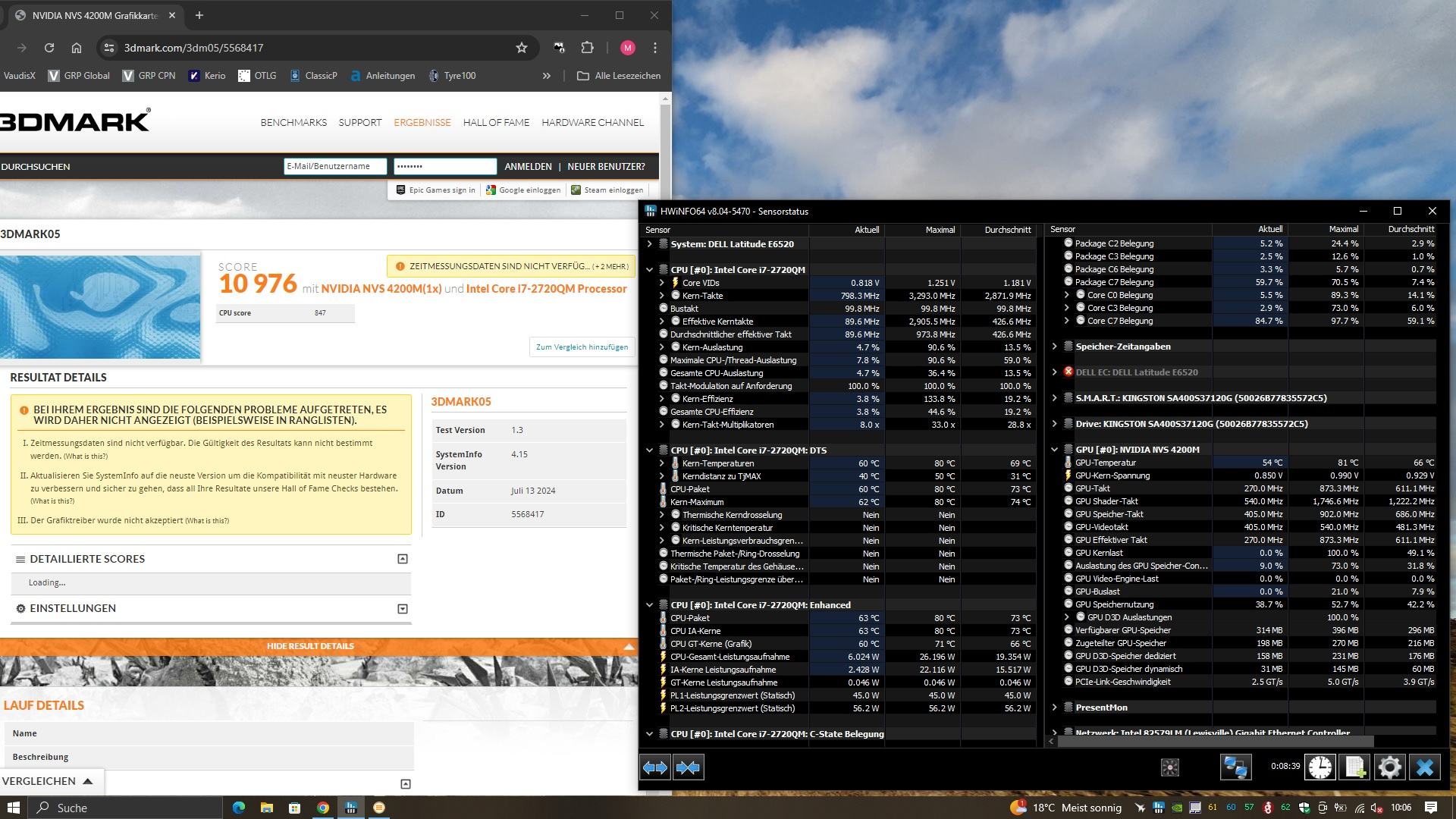The width and height of the screenshot is (1456, 819).
Task: Reset HWiNFO clock timer icon
Action: [x=1319, y=767]
